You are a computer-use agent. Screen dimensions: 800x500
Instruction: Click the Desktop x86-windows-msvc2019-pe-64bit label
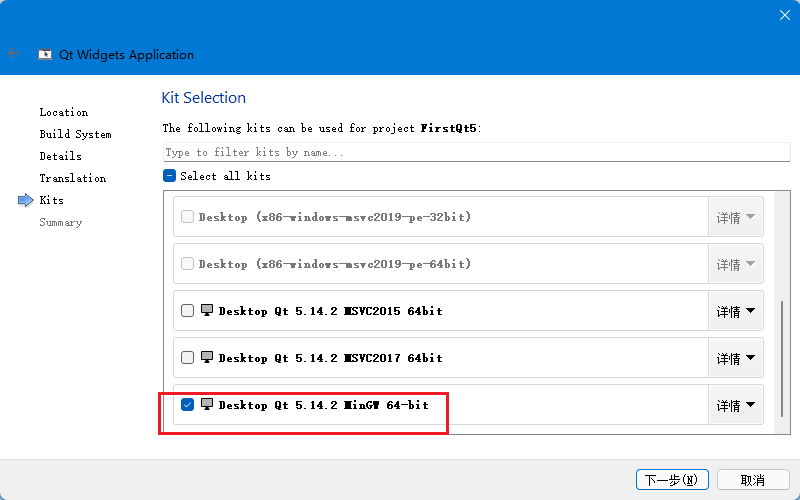pos(335,264)
